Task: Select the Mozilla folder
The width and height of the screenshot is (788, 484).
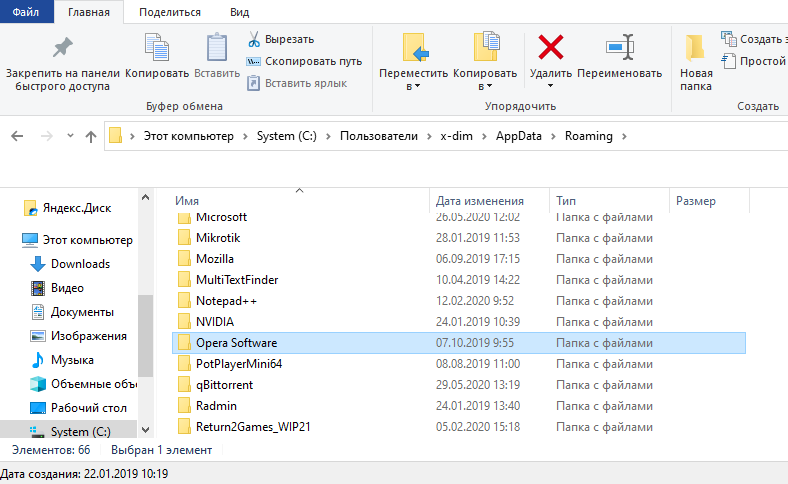Action: [459, 259]
